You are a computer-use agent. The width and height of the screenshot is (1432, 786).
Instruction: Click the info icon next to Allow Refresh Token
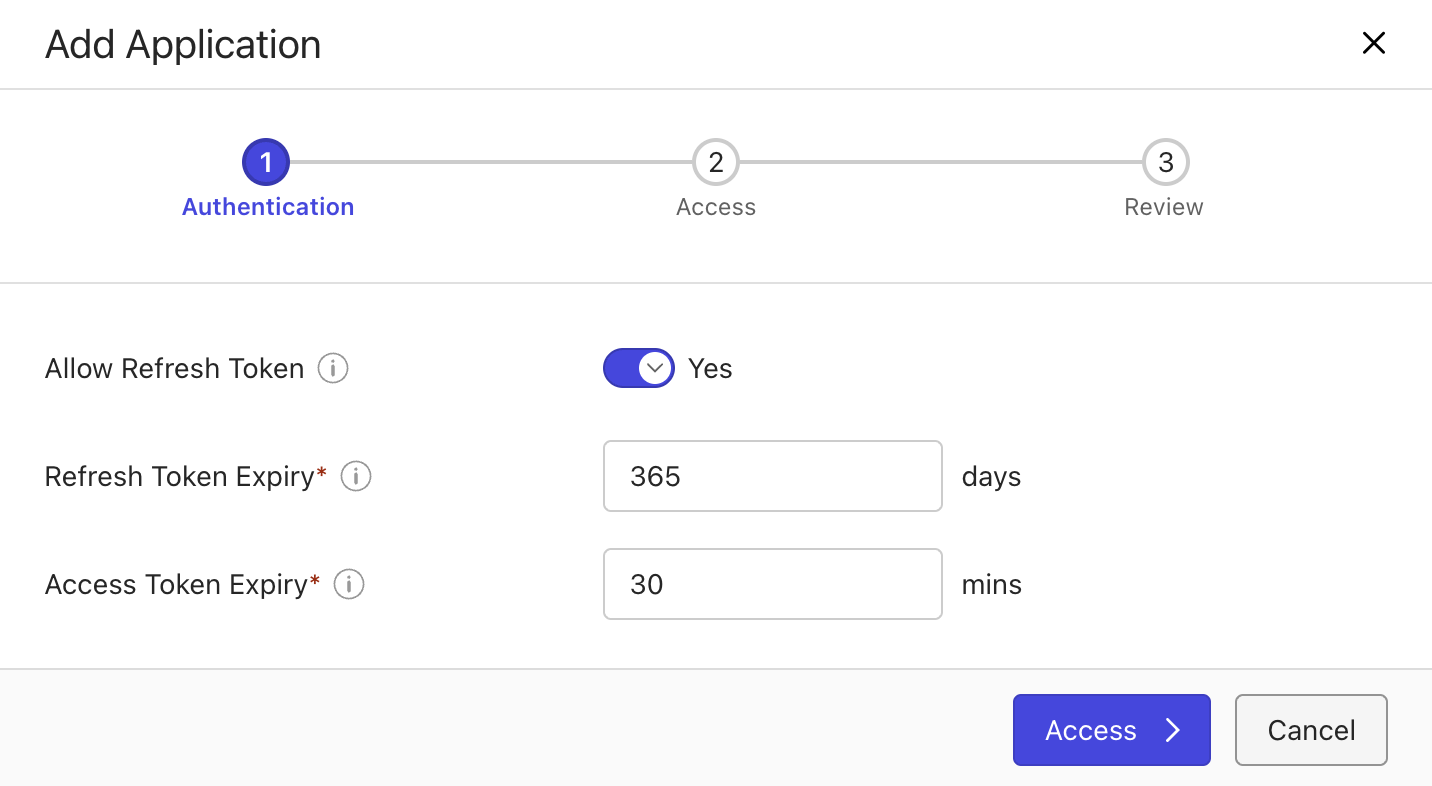tap(333, 368)
